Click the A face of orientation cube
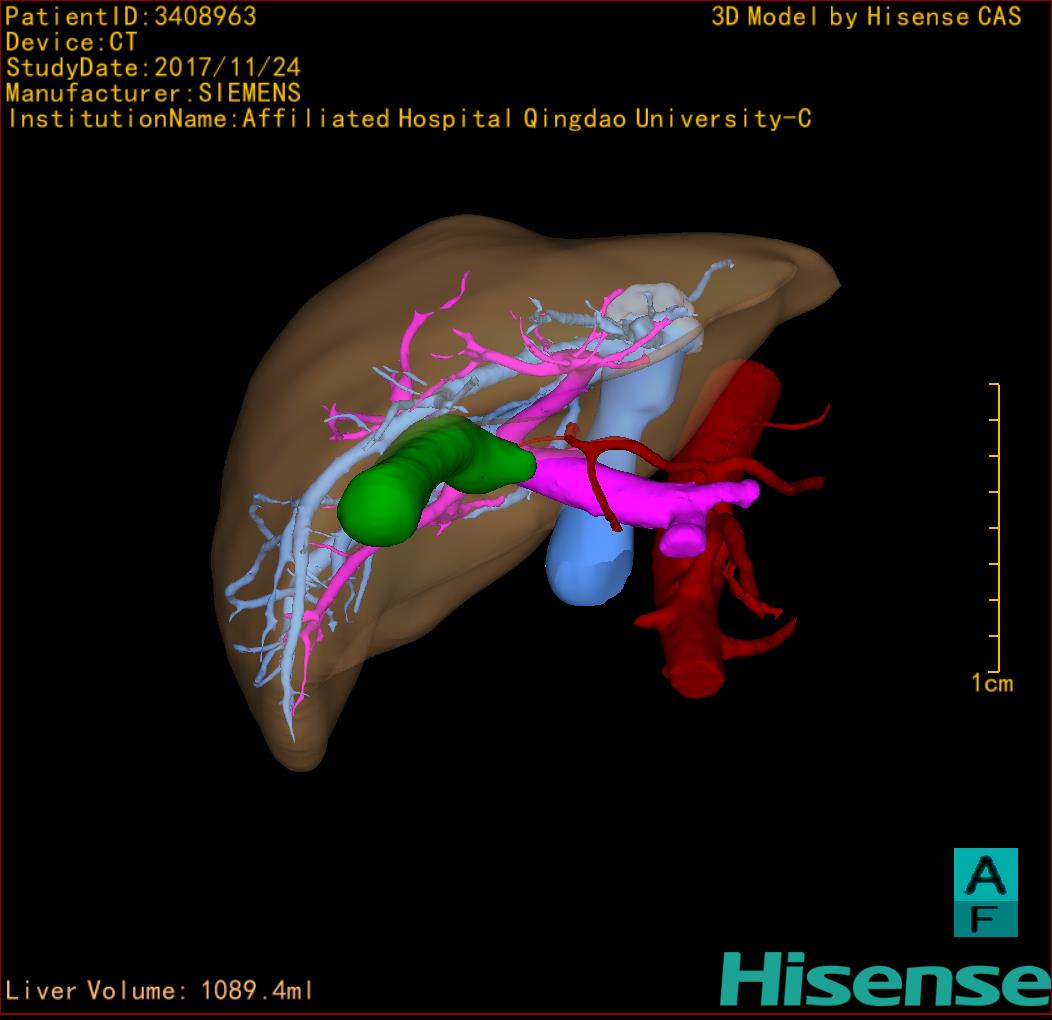 pos(985,875)
